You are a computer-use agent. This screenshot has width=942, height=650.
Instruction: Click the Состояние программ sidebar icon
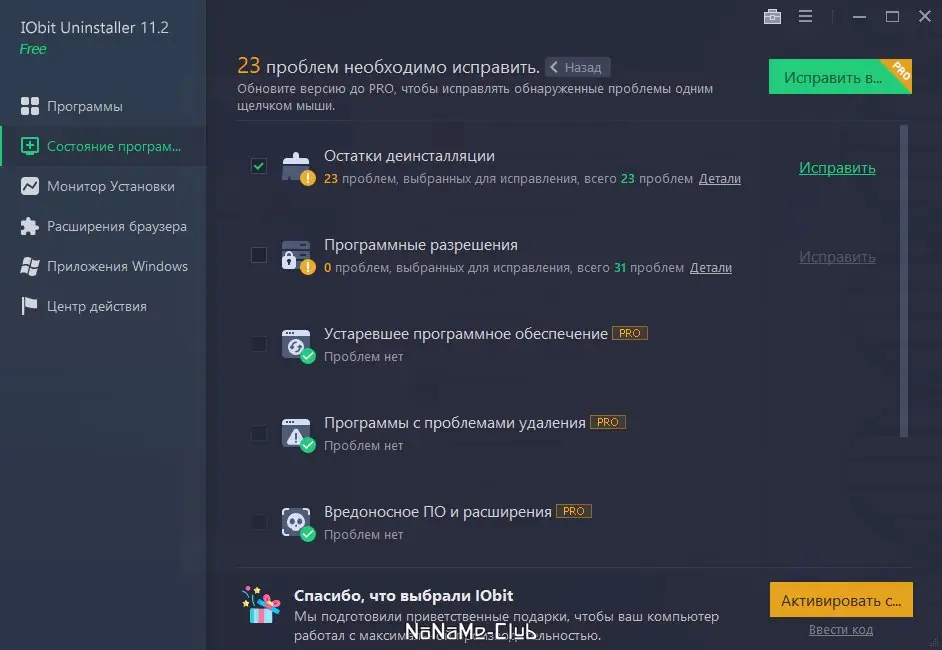pos(29,146)
